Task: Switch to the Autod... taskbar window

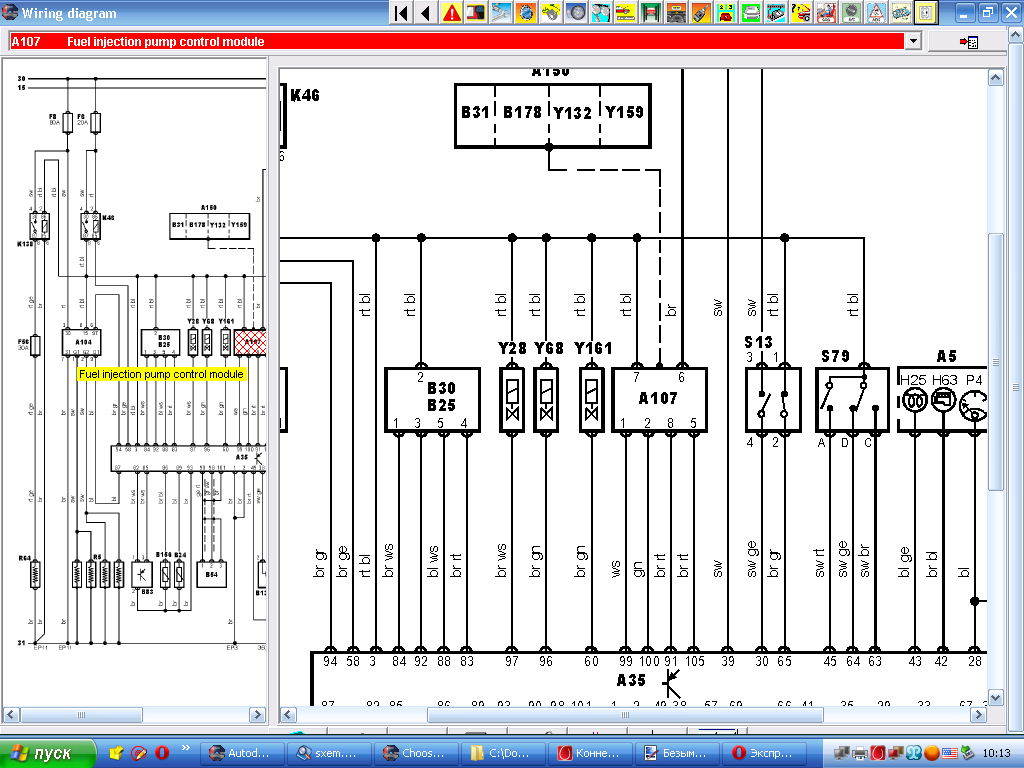Action: pyautogui.click(x=242, y=753)
